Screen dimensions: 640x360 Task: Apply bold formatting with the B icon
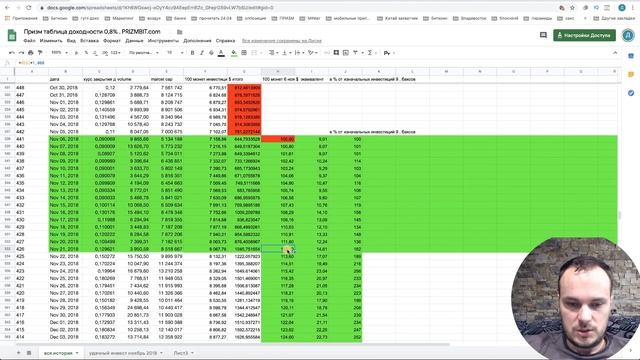tap(192, 53)
